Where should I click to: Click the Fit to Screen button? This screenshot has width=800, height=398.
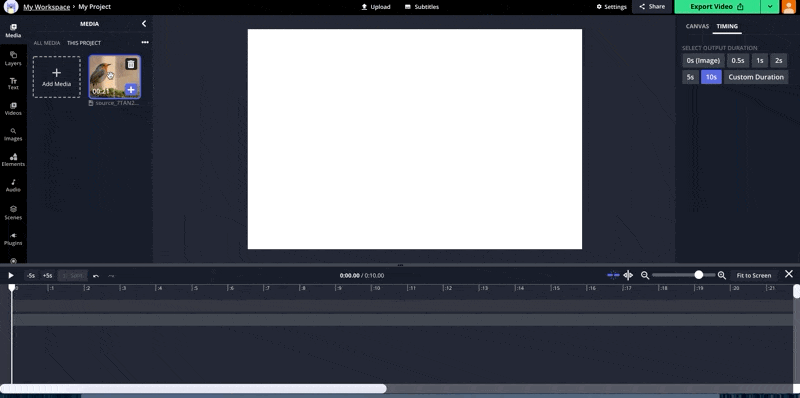click(x=754, y=276)
